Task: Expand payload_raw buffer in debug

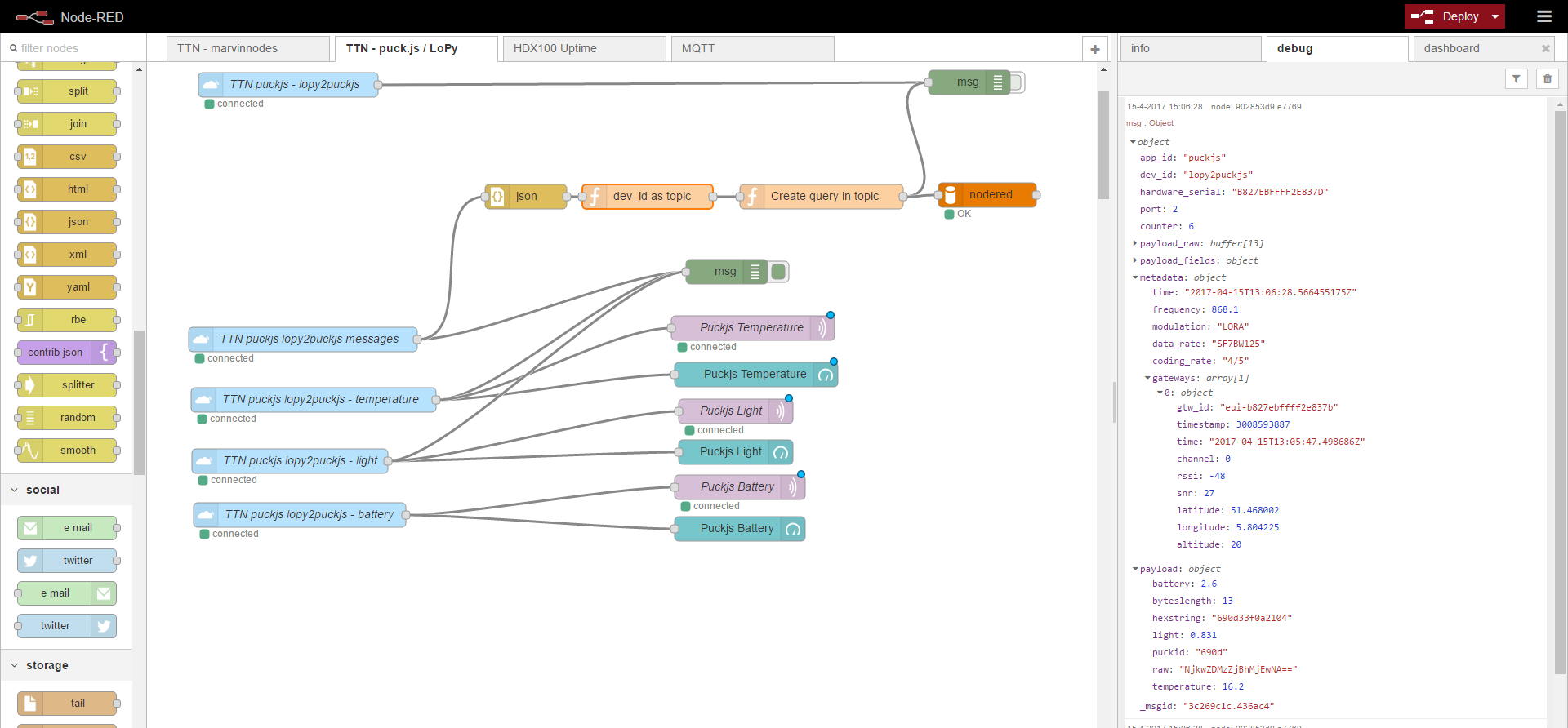Action: click(x=1135, y=243)
